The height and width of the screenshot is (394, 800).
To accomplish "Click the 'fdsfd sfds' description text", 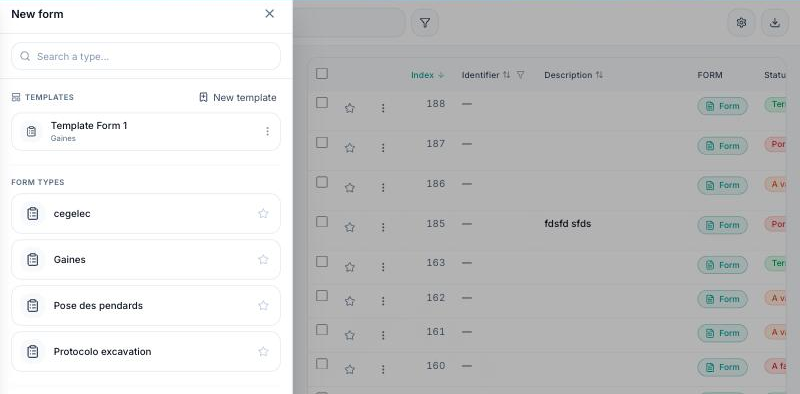I will (x=567, y=224).
